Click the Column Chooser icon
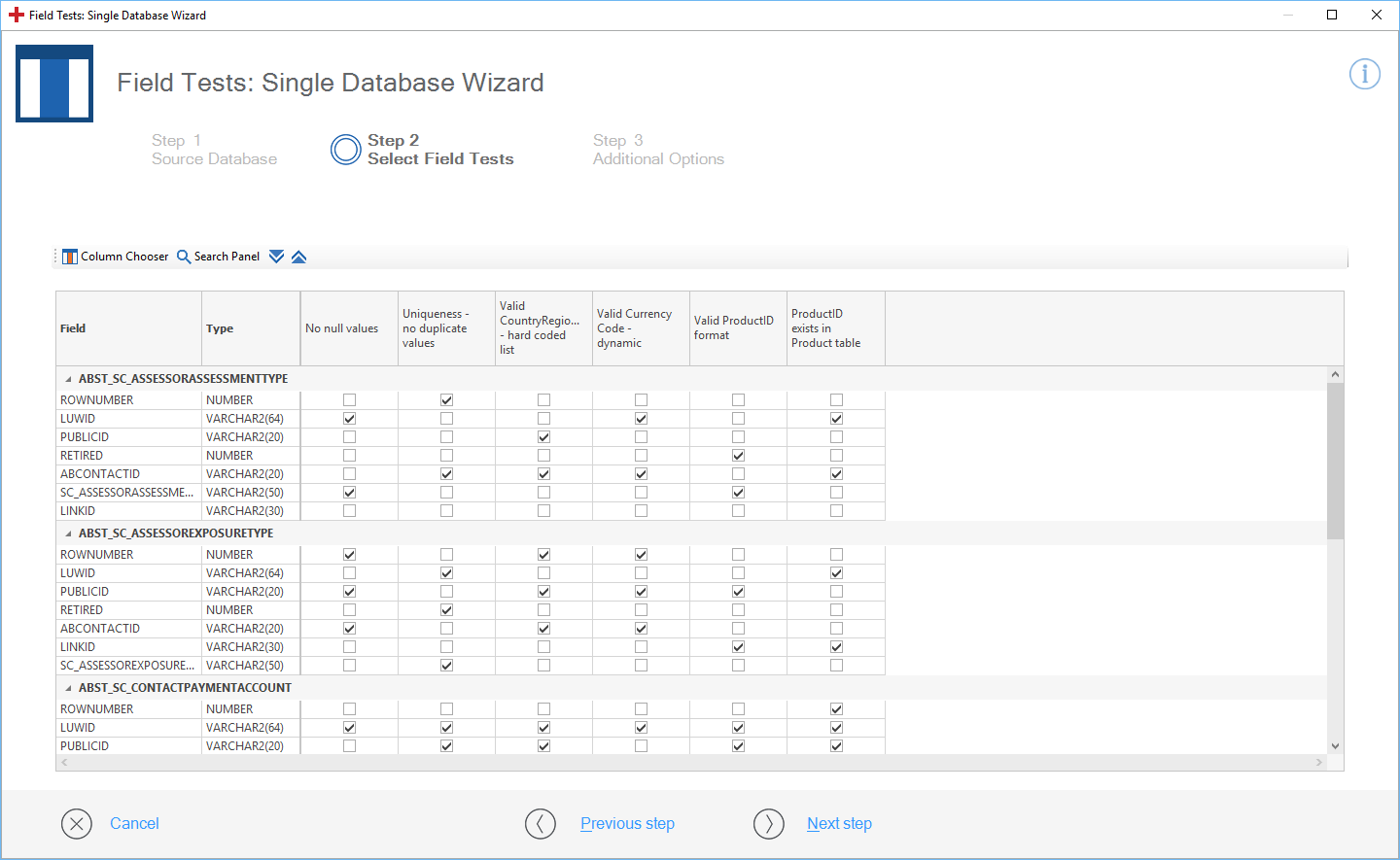 (70, 257)
